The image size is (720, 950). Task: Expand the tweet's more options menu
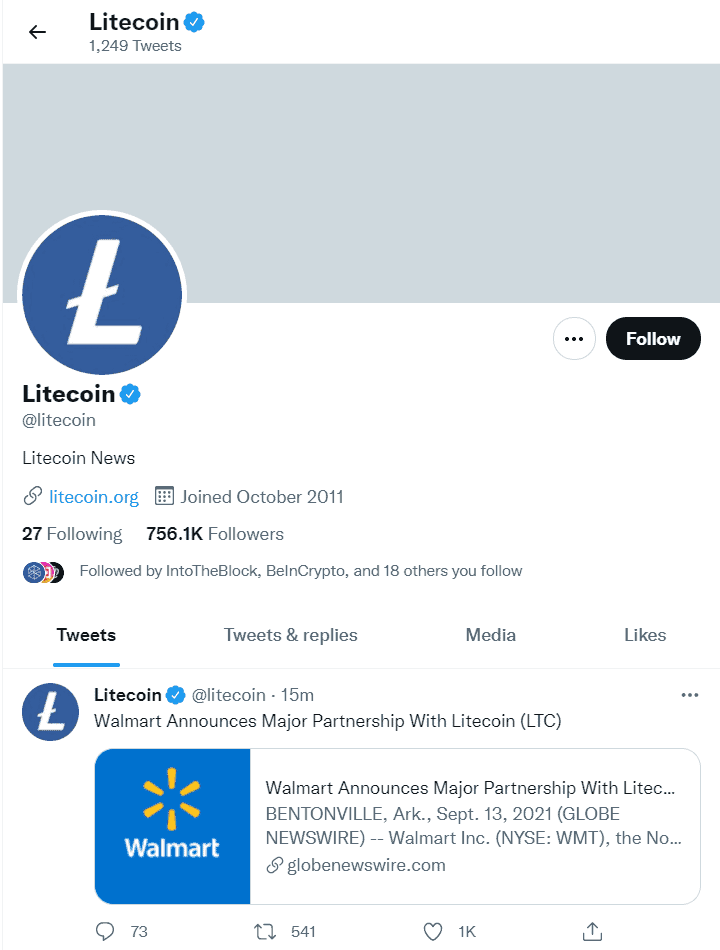689,695
